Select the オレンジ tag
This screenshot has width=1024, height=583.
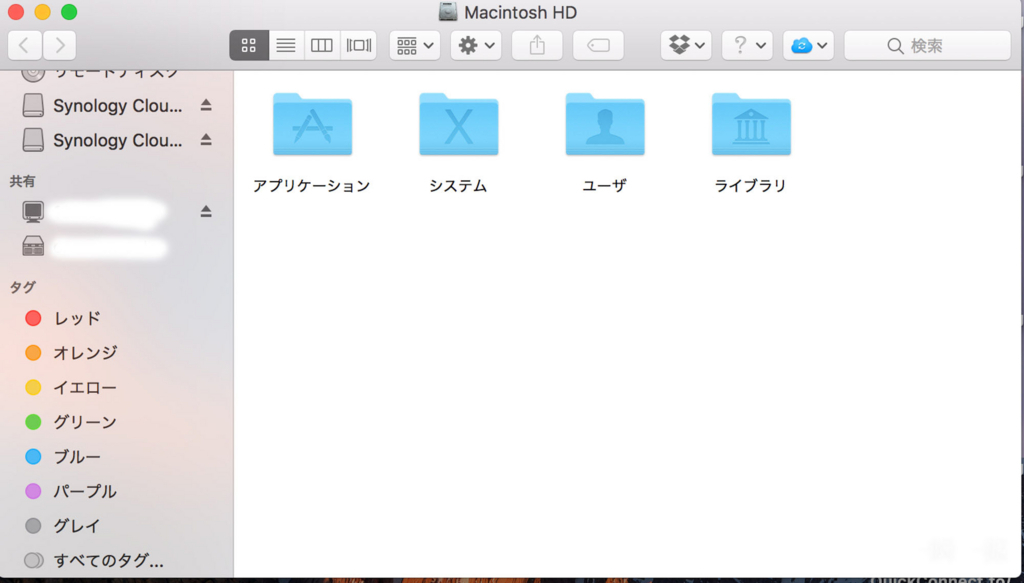71,353
